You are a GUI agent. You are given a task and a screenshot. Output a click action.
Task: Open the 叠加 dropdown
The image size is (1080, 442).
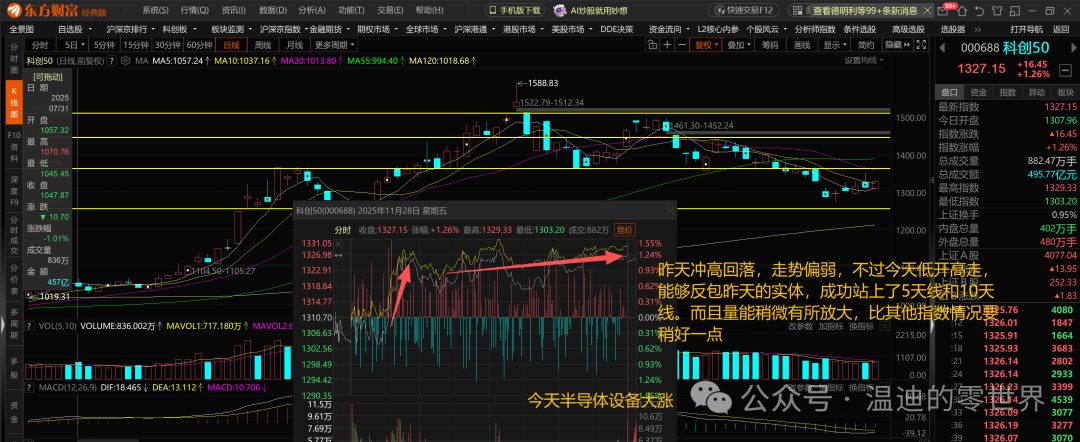(x=738, y=45)
